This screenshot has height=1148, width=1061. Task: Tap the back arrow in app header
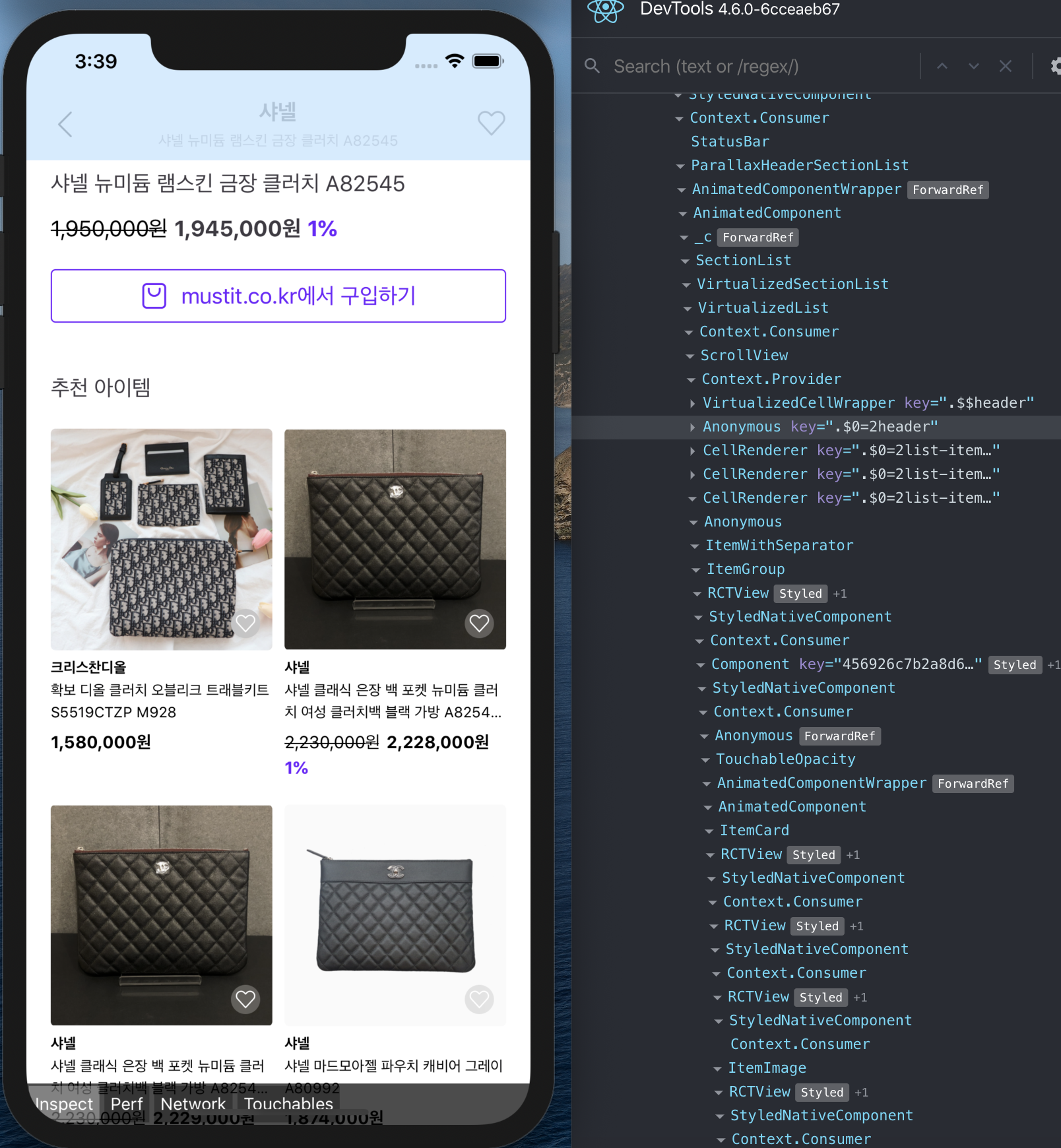click(x=65, y=124)
